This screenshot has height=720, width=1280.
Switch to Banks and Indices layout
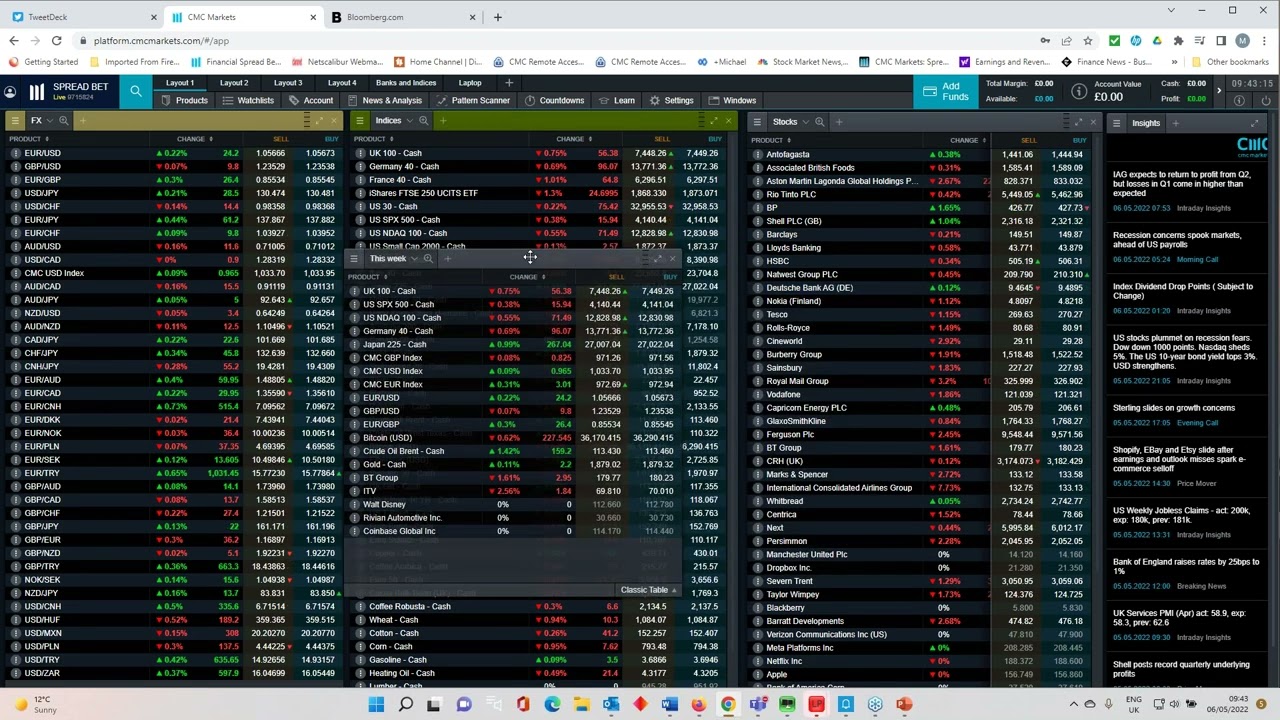tap(406, 83)
